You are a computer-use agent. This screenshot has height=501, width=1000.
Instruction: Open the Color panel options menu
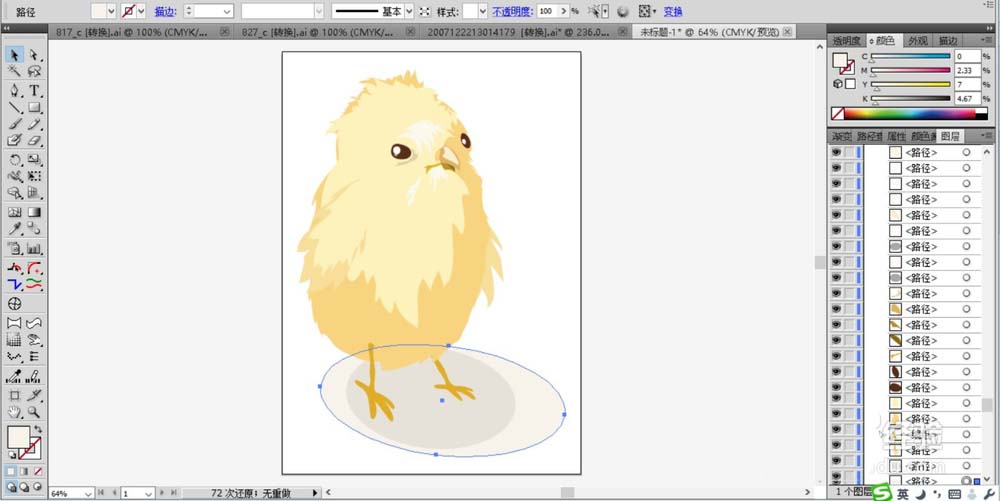click(x=987, y=40)
